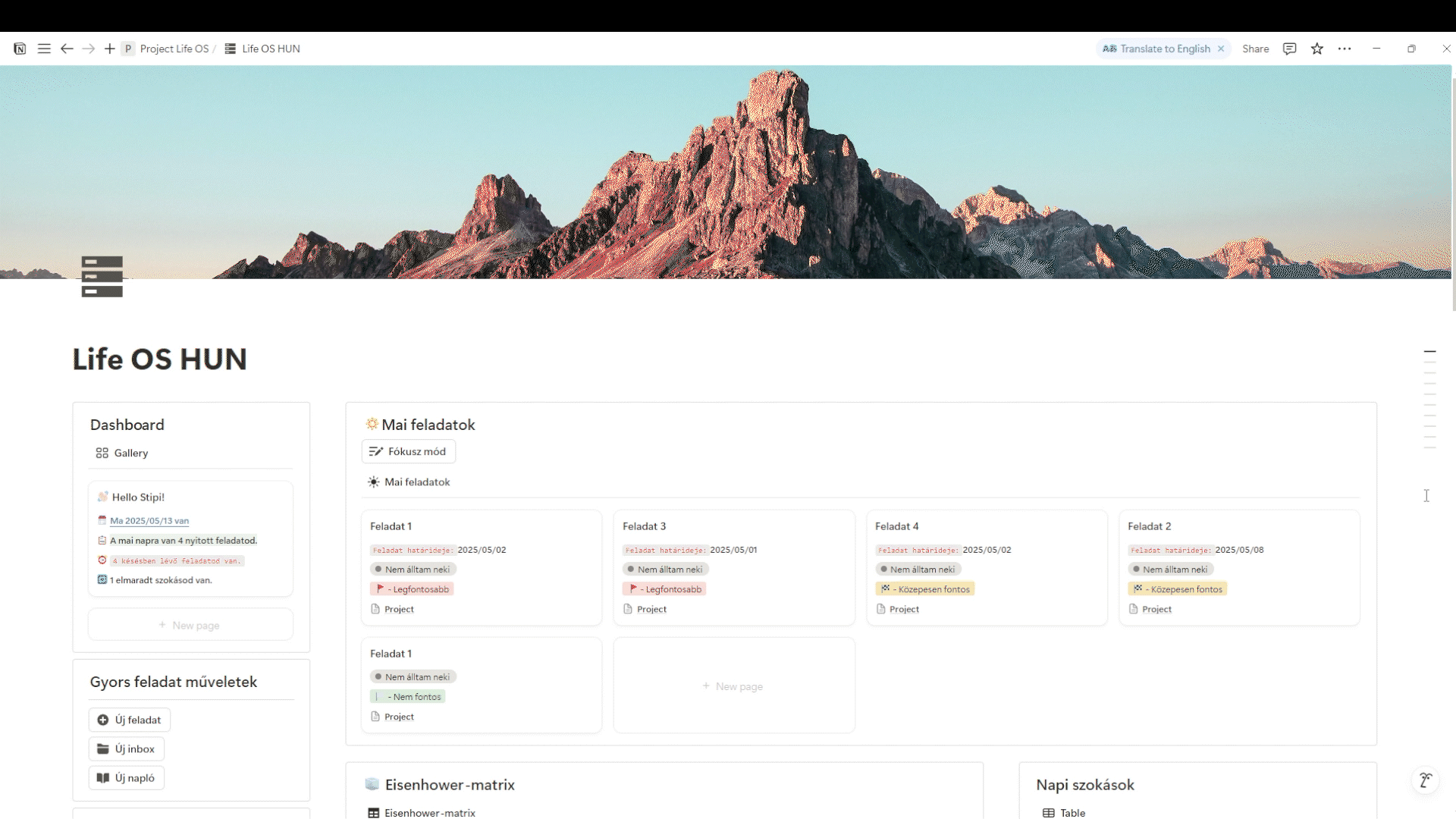Image resolution: width=1456 pixels, height=819 pixels.
Task: Open the Új napló quick action
Action: (x=126, y=777)
